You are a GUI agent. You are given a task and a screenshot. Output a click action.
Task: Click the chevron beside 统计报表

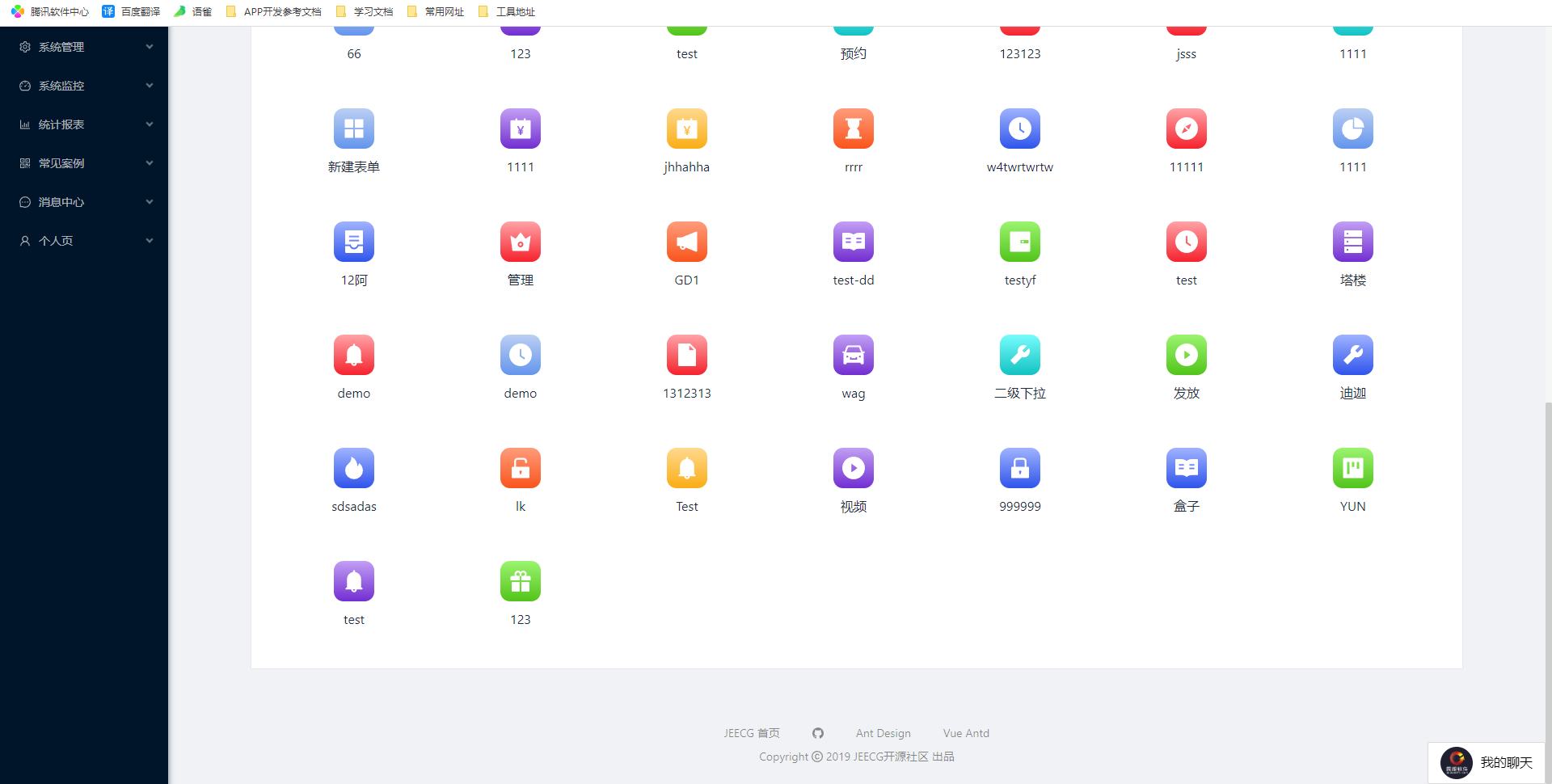coord(150,124)
